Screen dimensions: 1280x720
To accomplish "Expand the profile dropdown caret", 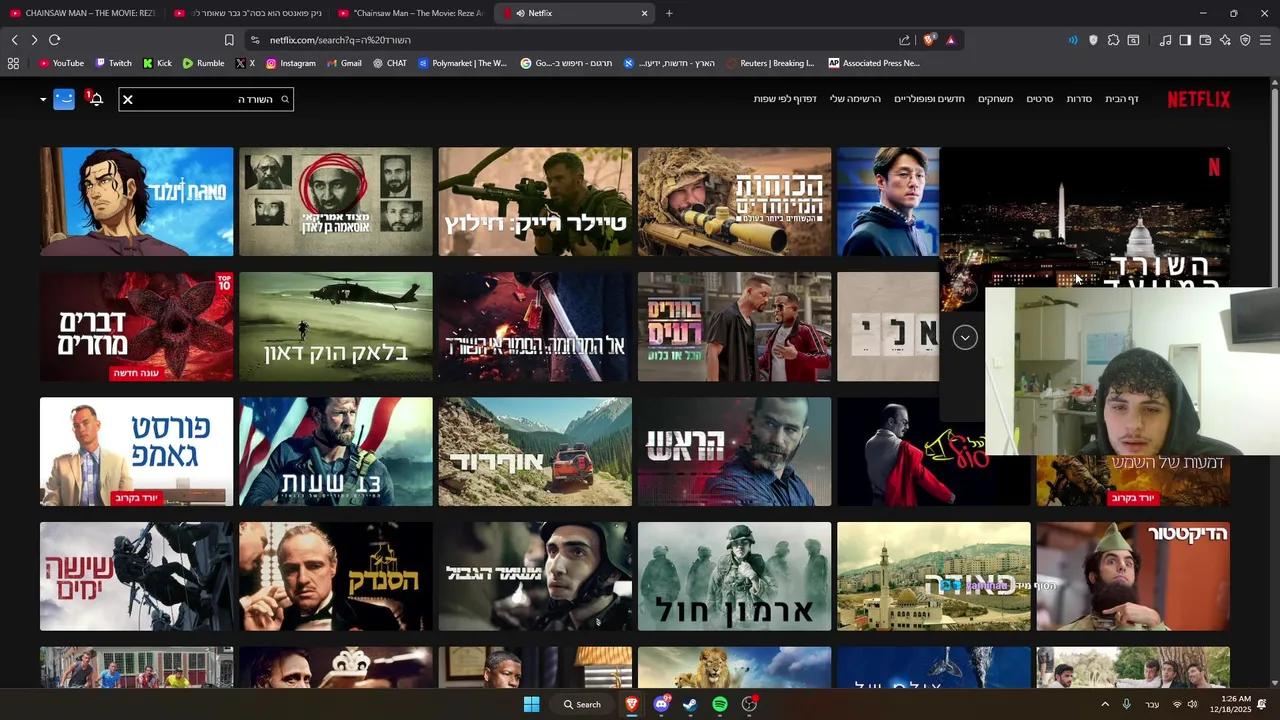I will (43, 99).
